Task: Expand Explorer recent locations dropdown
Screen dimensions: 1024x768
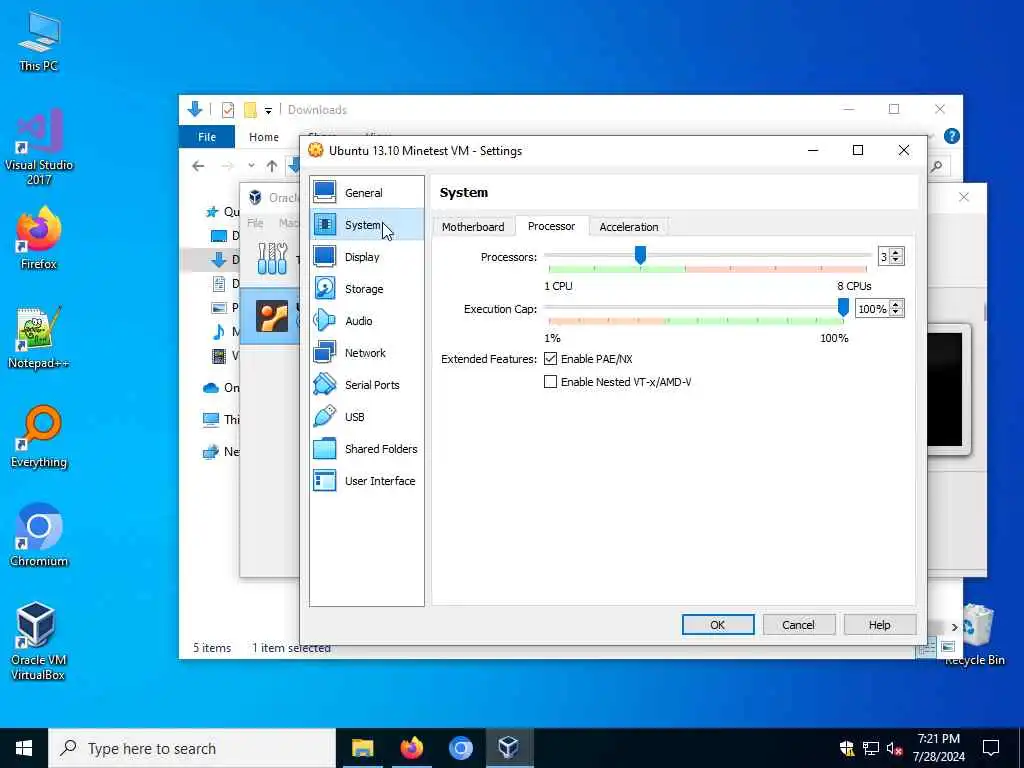Action: [x=251, y=166]
